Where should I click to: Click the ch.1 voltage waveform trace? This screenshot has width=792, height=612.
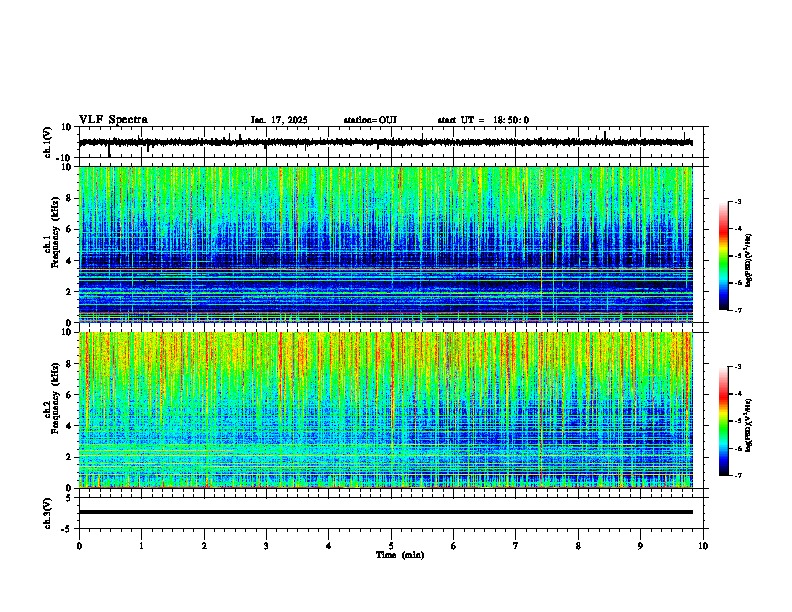tap(386, 142)
